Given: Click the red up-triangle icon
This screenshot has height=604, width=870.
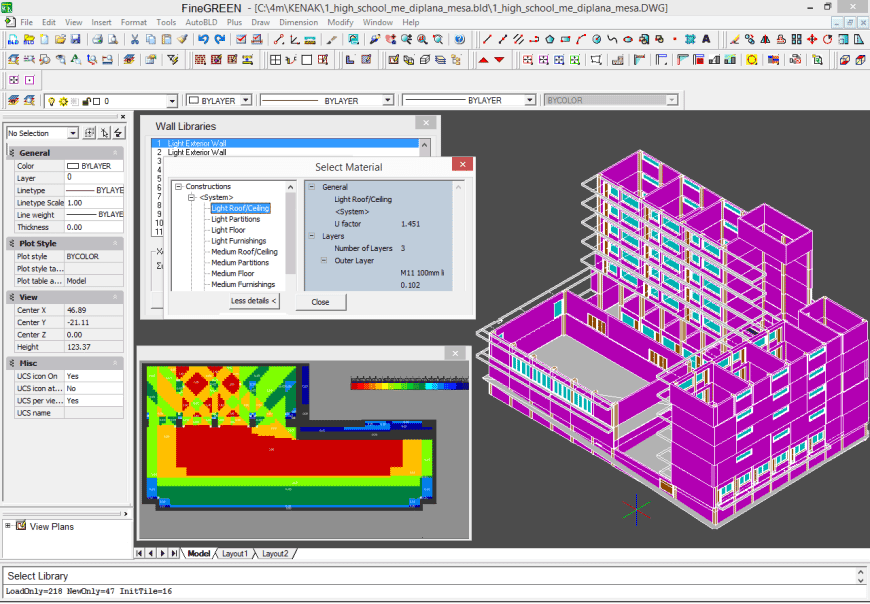Looking at the screenshot, I should 483,60.
